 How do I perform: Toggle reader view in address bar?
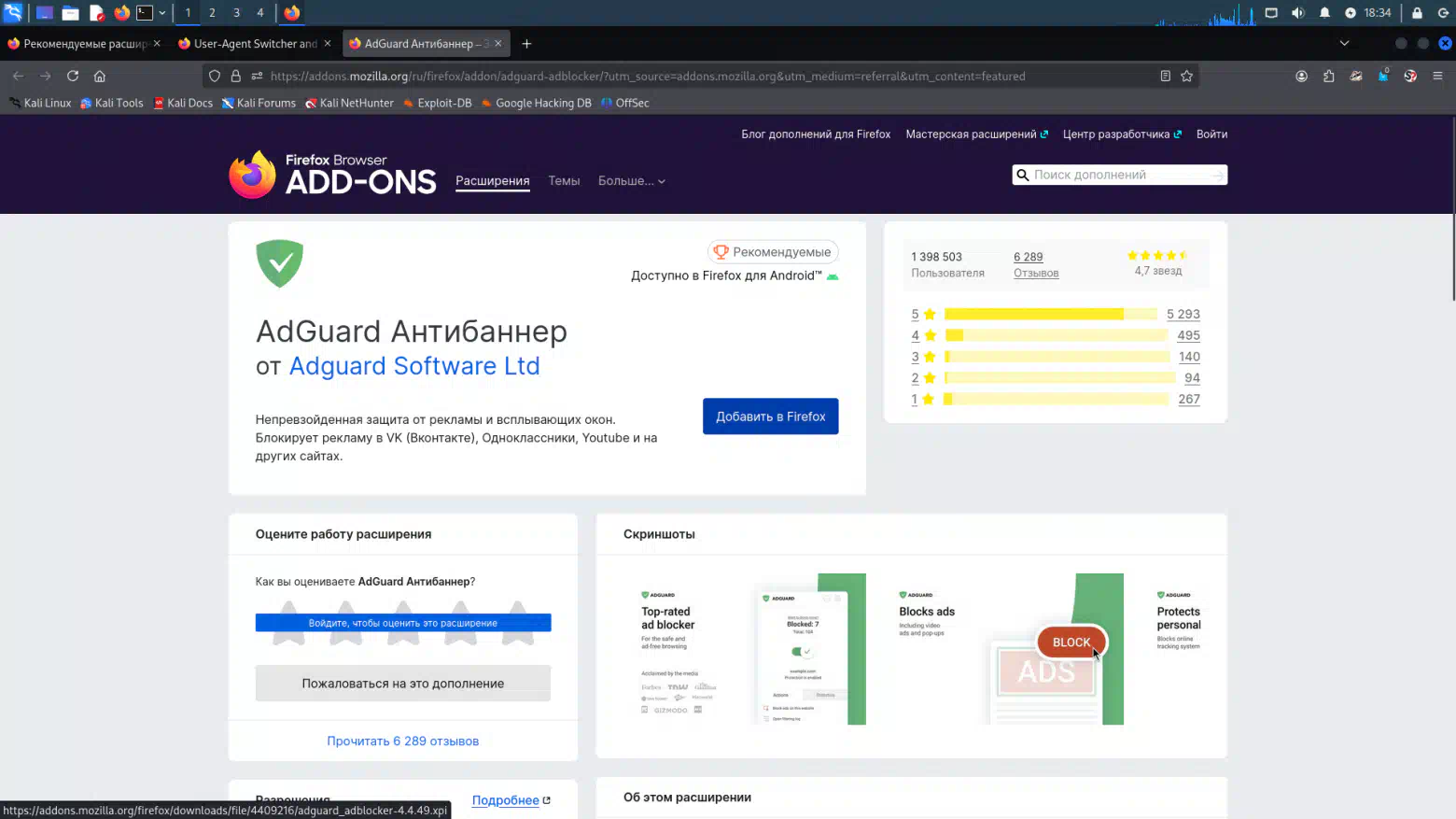pos(1165,76)
